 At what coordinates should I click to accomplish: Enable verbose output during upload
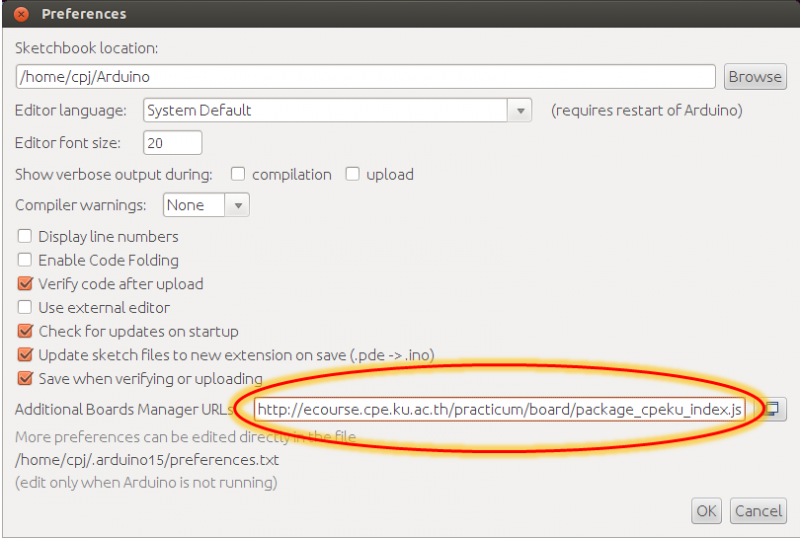[x=352, y=174]
